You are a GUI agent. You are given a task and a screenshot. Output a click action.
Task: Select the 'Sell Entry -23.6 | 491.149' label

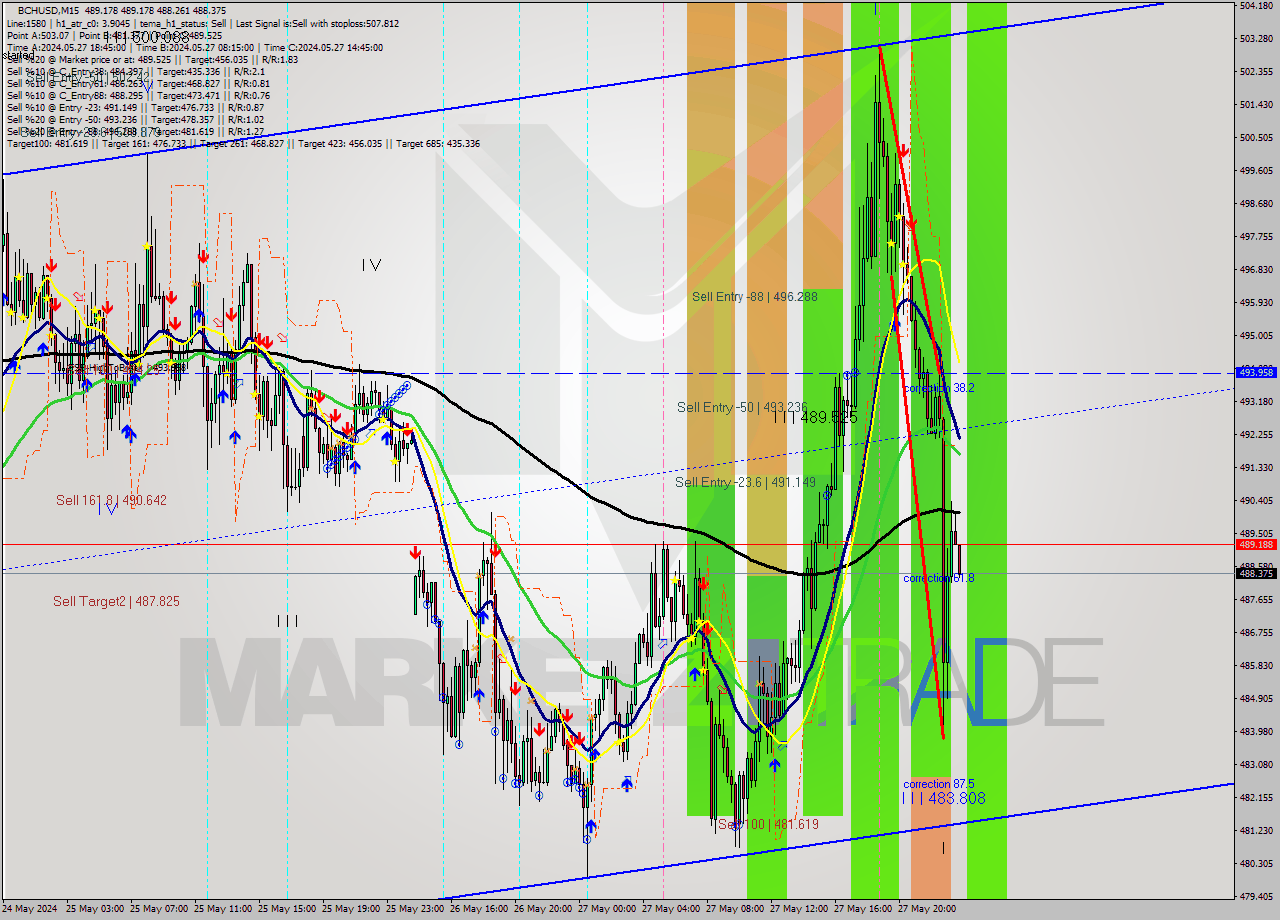(x=745, y=482)
